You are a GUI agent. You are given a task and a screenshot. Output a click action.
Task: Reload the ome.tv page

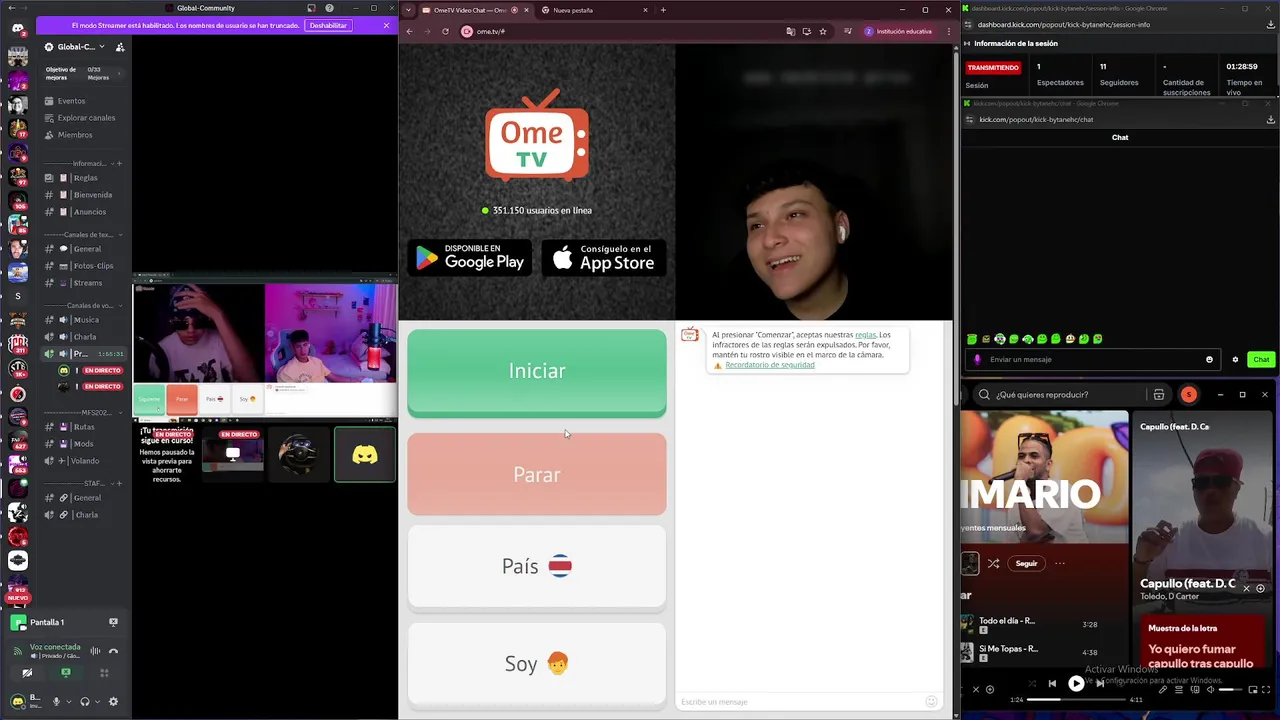445,31
